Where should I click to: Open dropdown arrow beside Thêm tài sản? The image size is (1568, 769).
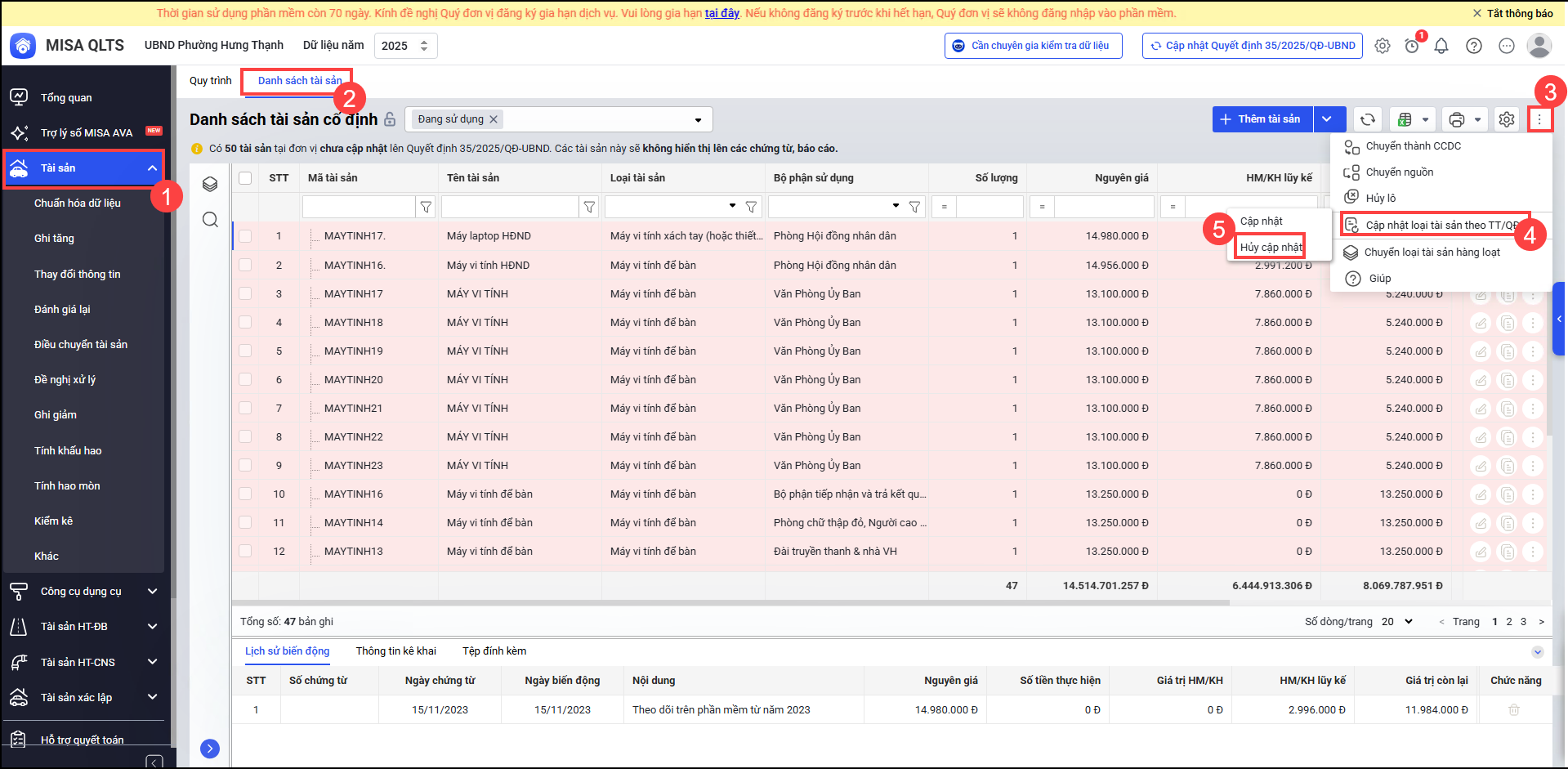tap(1327, 119)
